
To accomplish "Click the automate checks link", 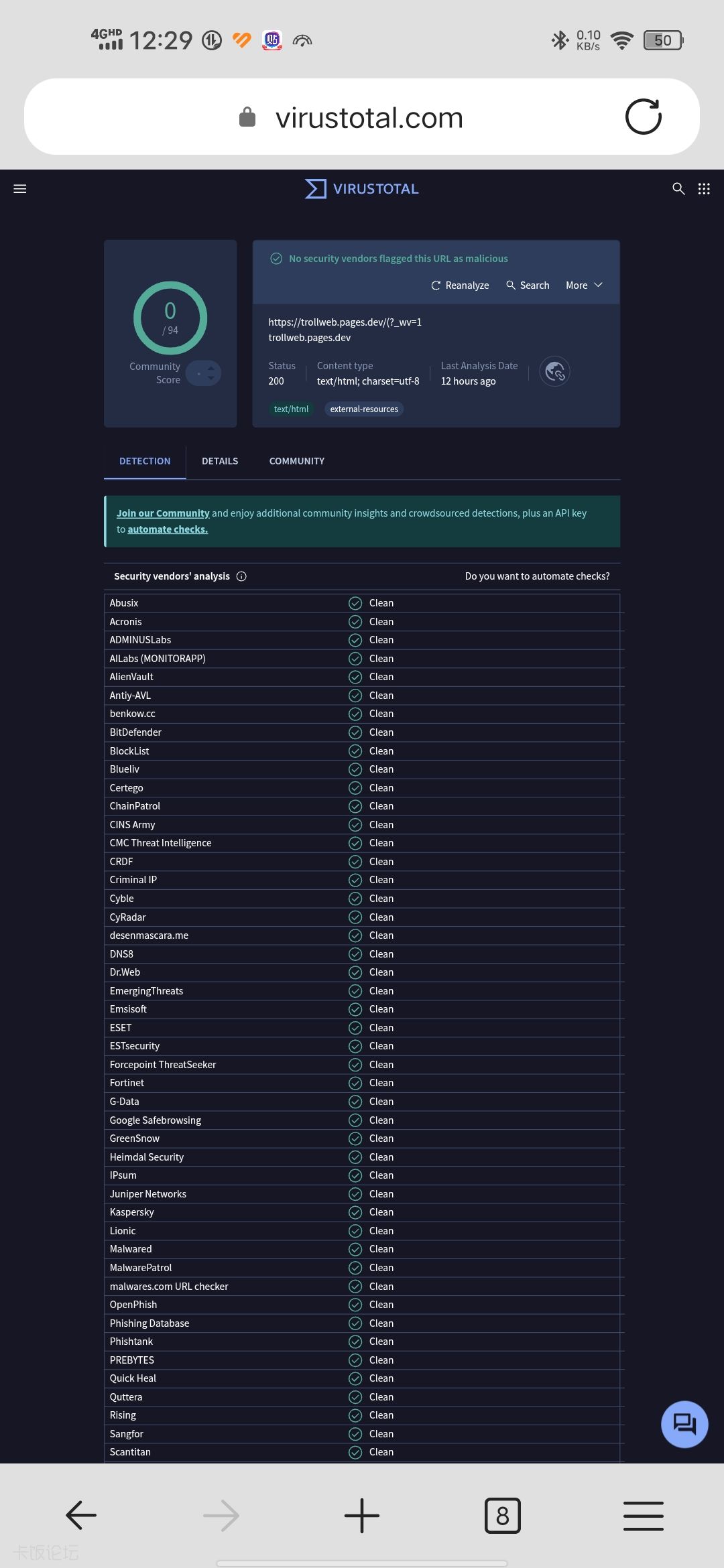I will pos(168,529).
